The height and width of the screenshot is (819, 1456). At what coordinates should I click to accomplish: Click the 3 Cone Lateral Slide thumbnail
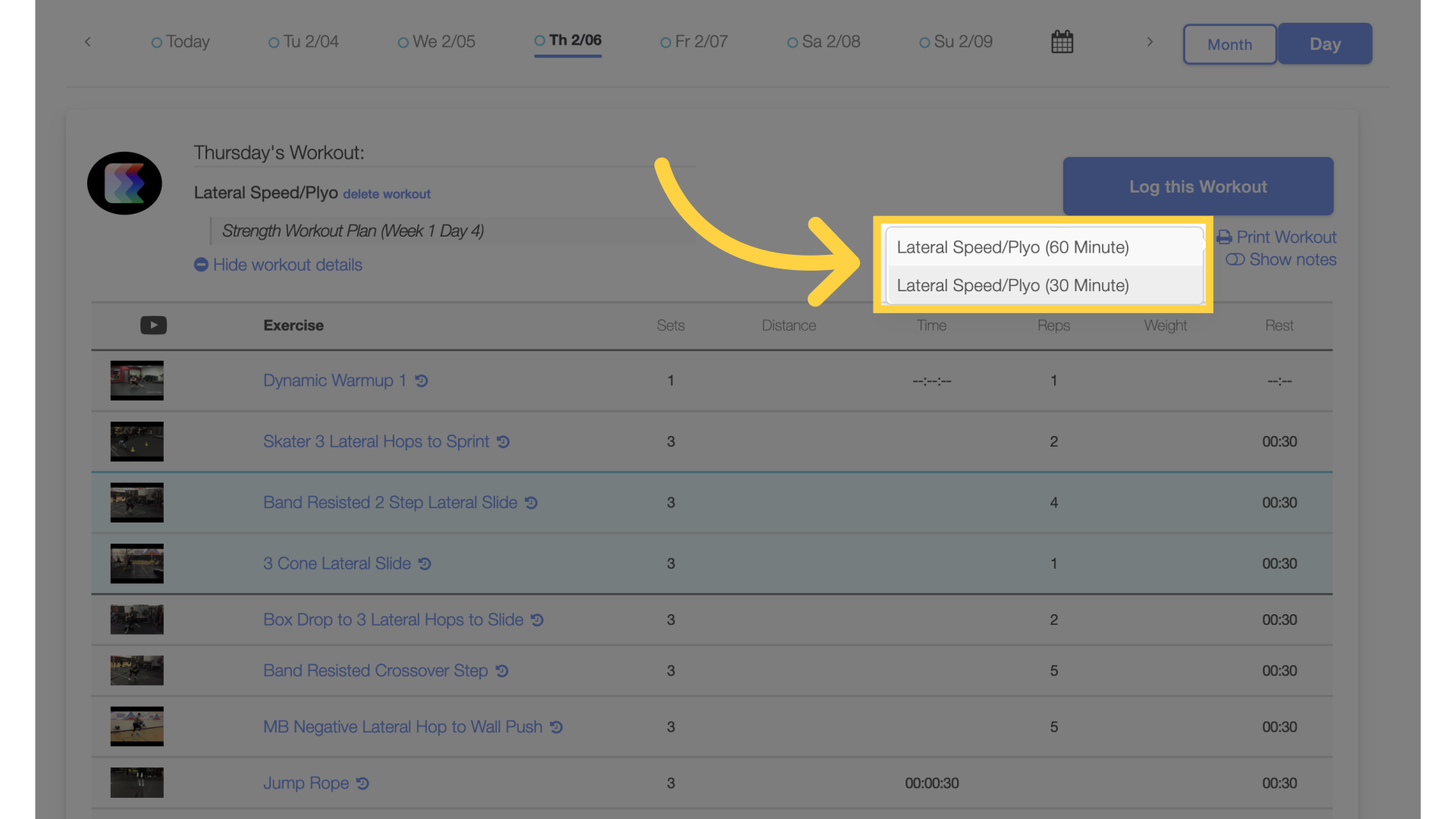tap(136, 563)
